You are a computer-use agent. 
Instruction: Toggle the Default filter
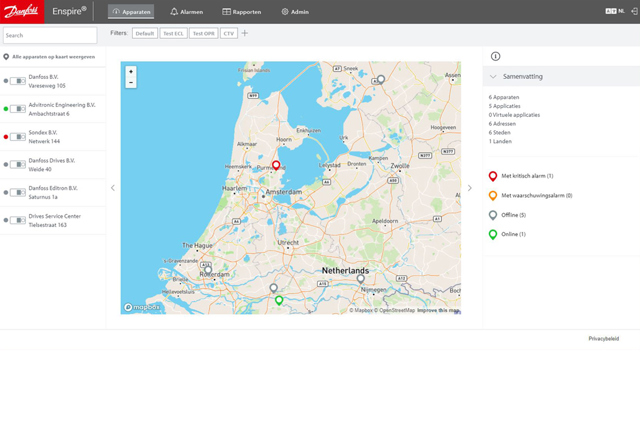point(145,33)
